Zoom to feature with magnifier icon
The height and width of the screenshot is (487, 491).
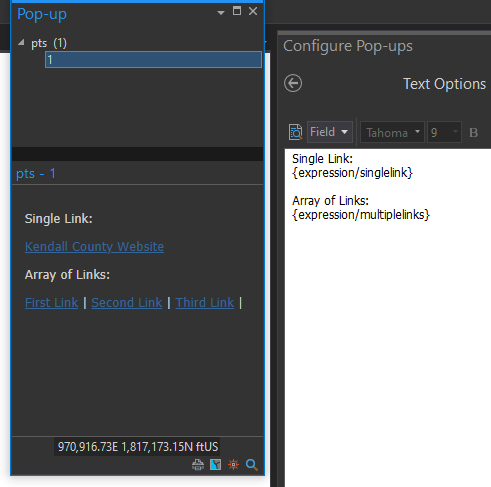click(x=252, y=464)
